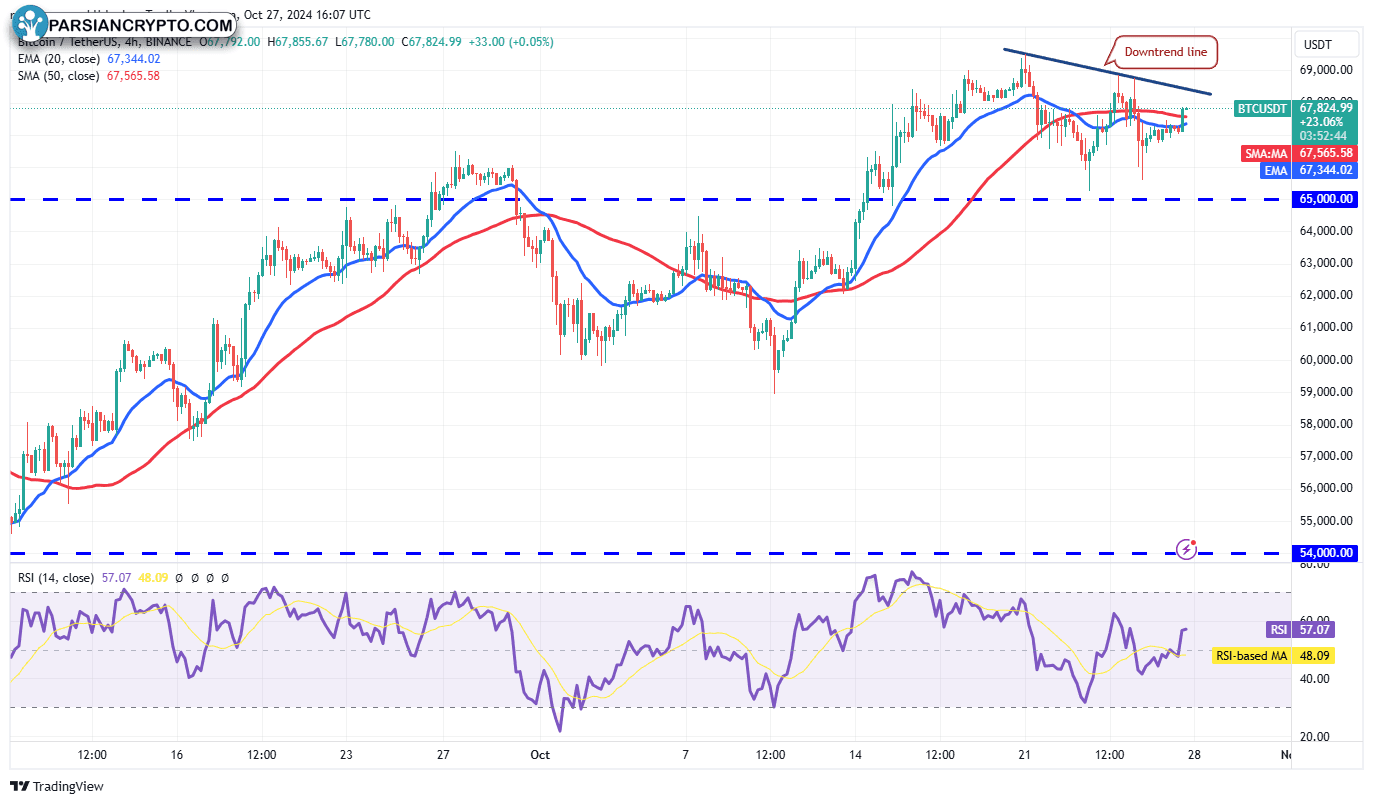Click the purple RSI label on the scale
This screenshot has width=1373, height=804.
point(1278,630)
